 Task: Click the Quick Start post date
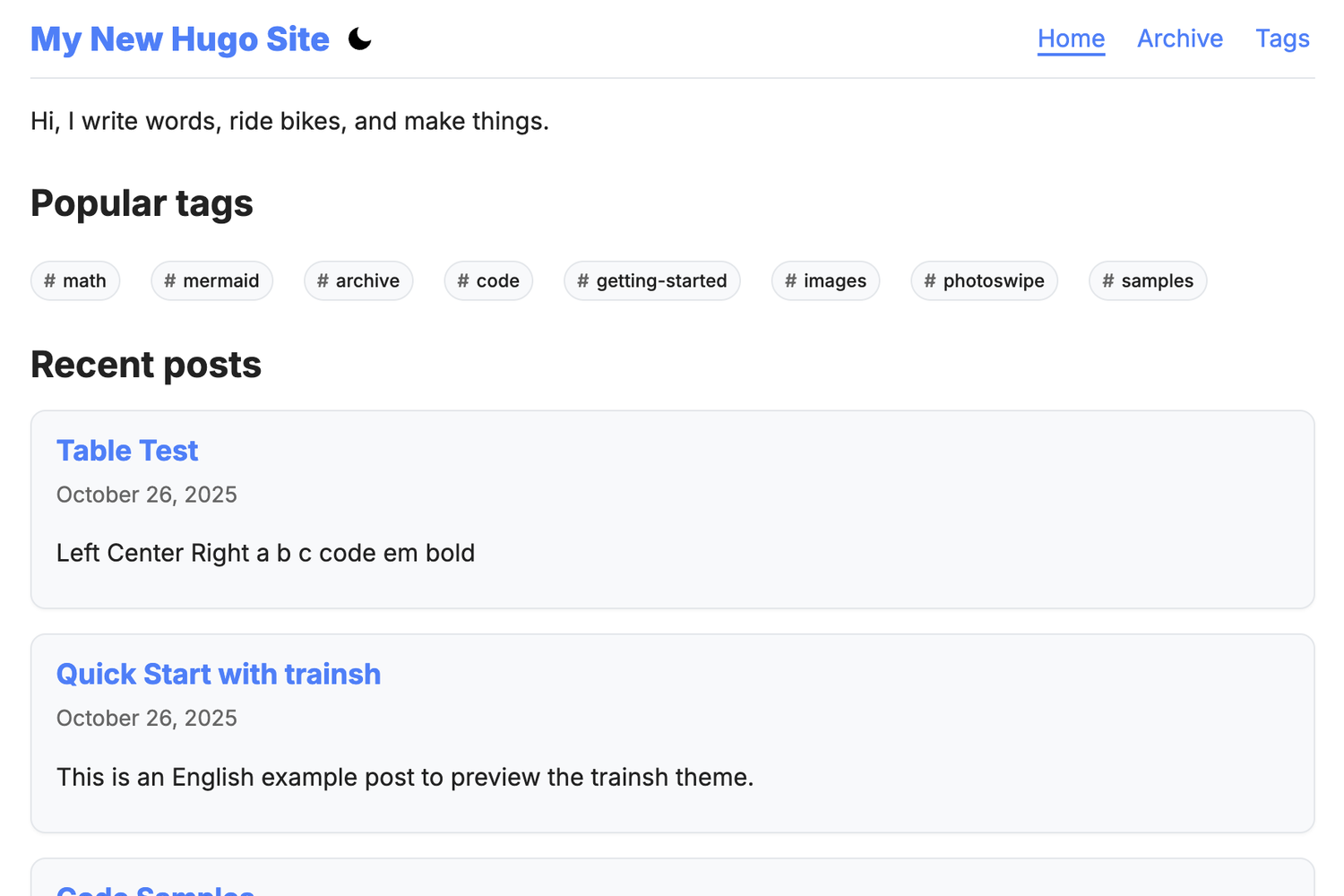point(147,719)
